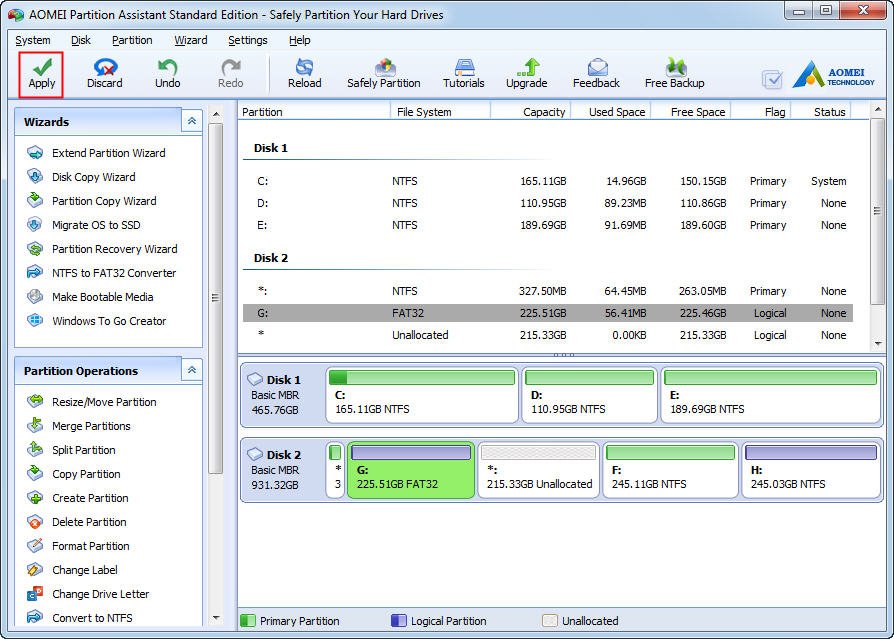Viewport: 894px width, 639px height.
Task: Start the Extend Partition Wizard
Action: click(108, 153)
